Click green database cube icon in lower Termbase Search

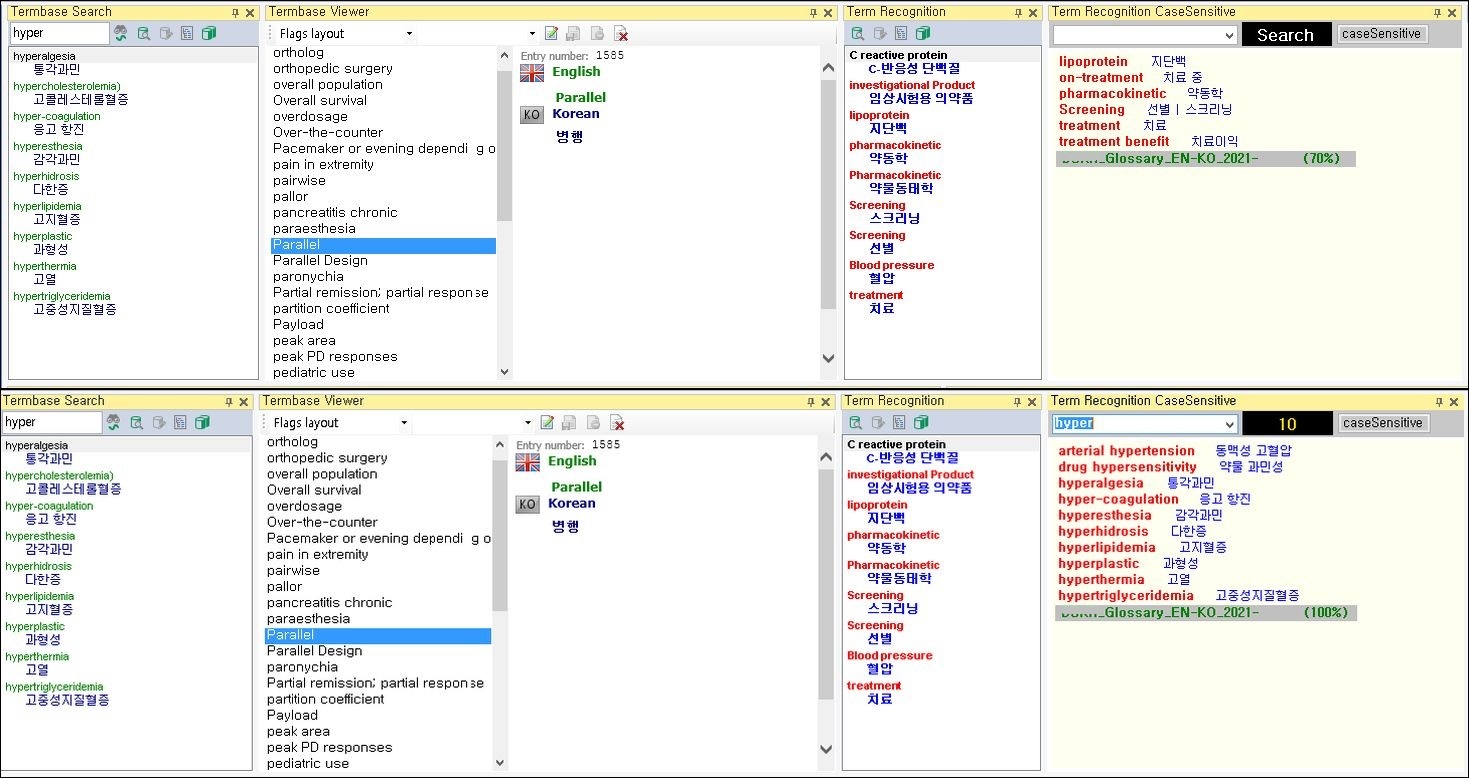[x=202, y=422]
